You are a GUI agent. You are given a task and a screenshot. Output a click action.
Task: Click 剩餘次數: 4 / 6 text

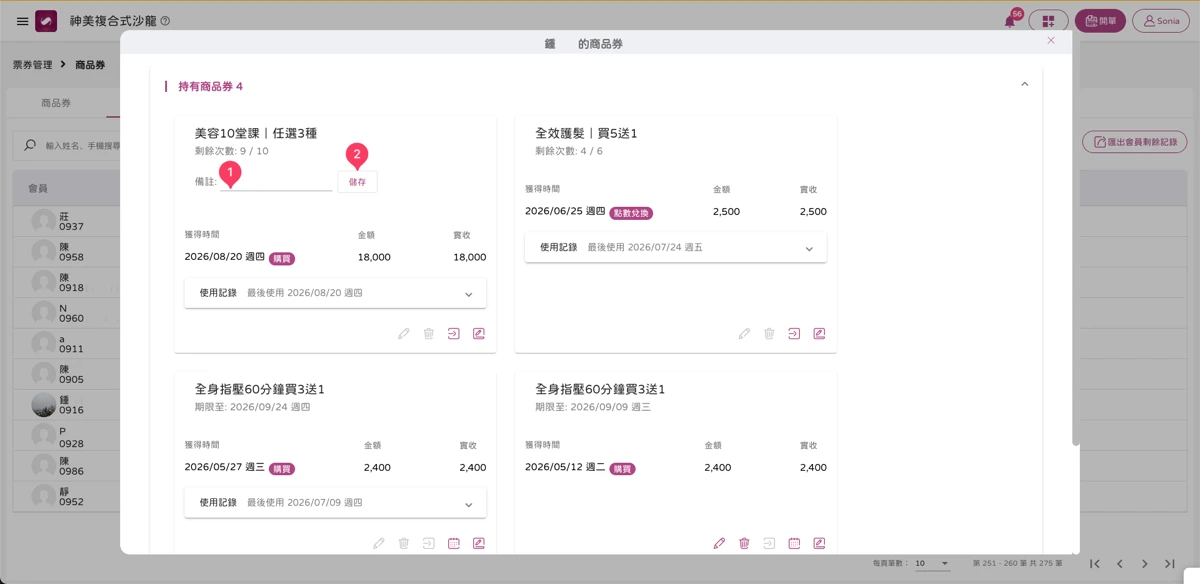569,151
